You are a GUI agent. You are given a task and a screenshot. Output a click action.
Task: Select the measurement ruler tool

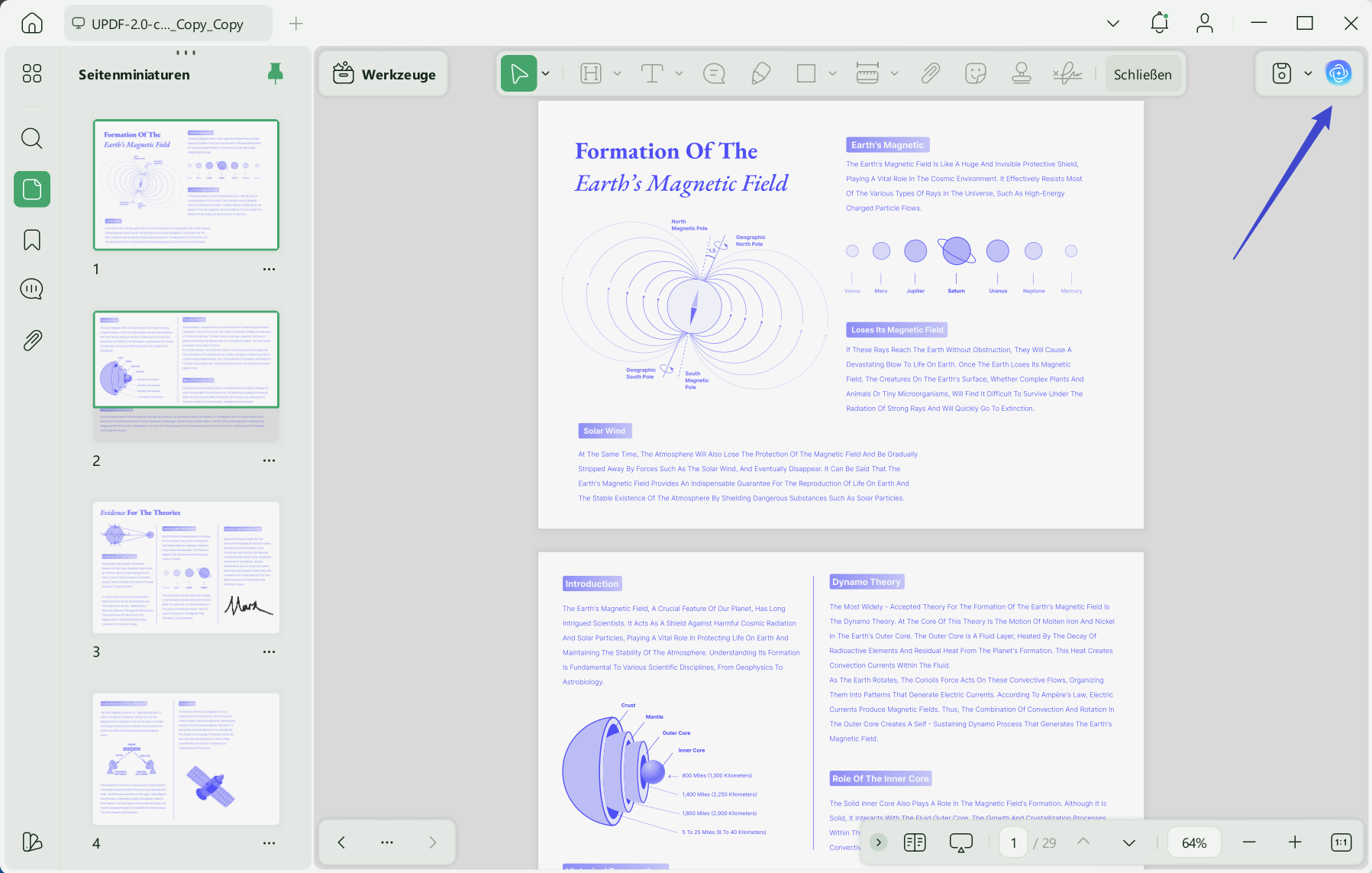tap(867, 73)
